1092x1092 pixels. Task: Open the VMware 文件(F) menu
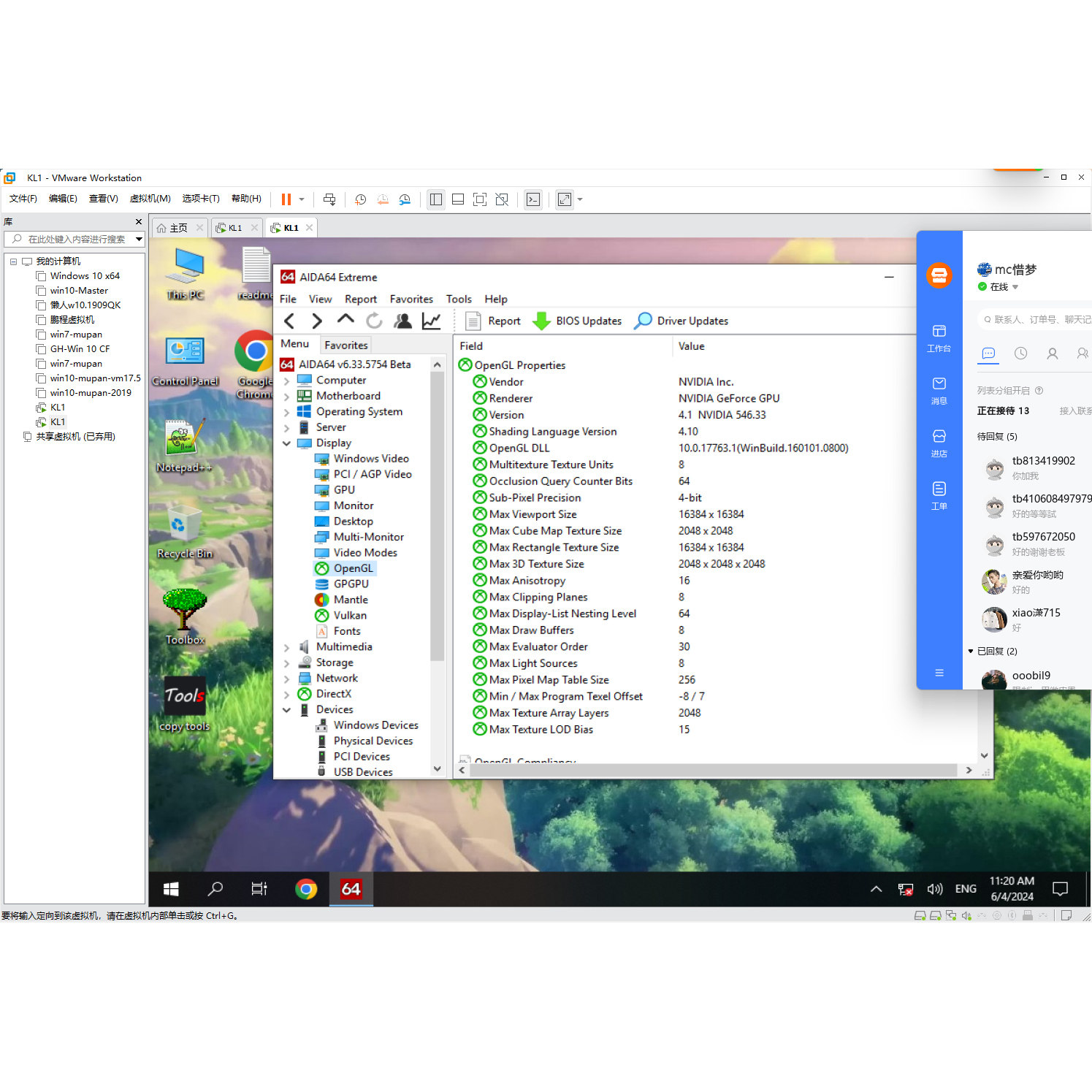click(x=23, y=199)
